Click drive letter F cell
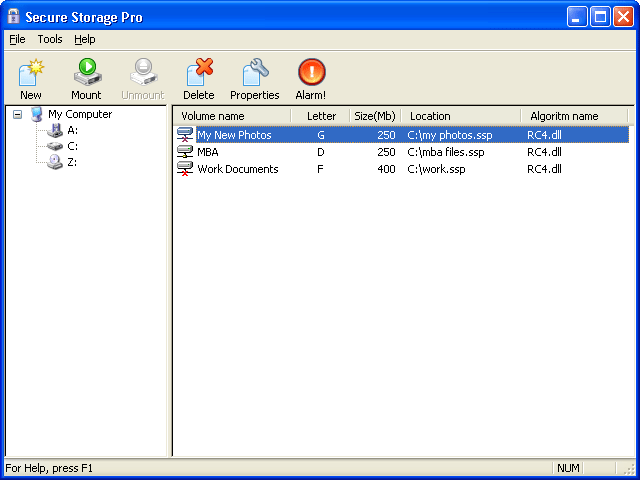The height and width of the screenshot is (480, 640). click(320, 169)
